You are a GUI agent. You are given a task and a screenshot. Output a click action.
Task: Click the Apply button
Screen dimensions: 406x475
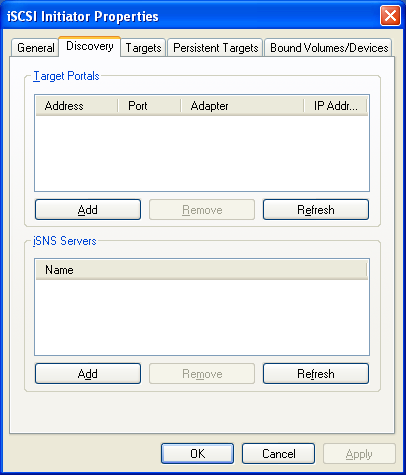pos(359,454)
